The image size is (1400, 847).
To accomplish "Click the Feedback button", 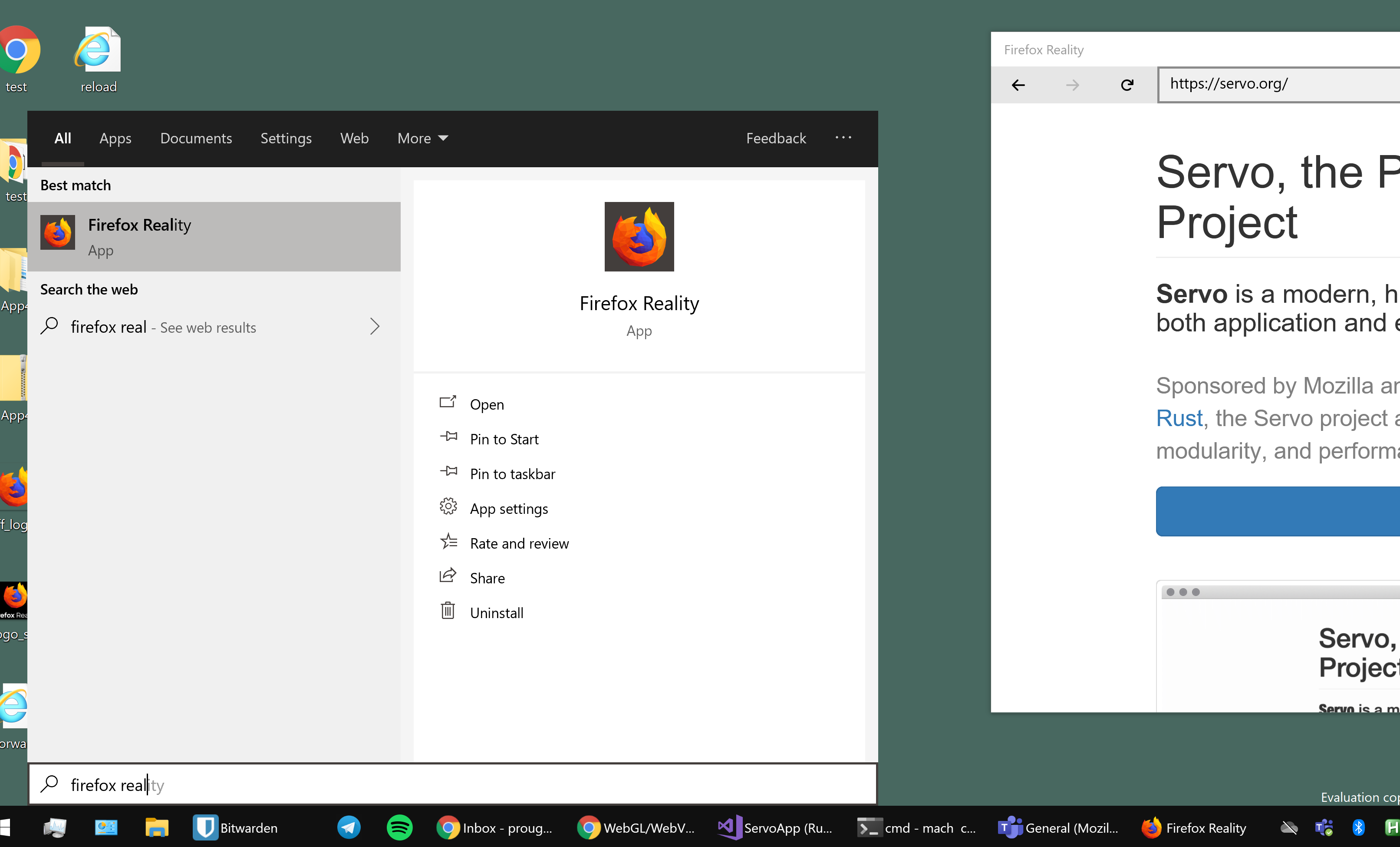I will pyautogui.click(x=776, y=138).
